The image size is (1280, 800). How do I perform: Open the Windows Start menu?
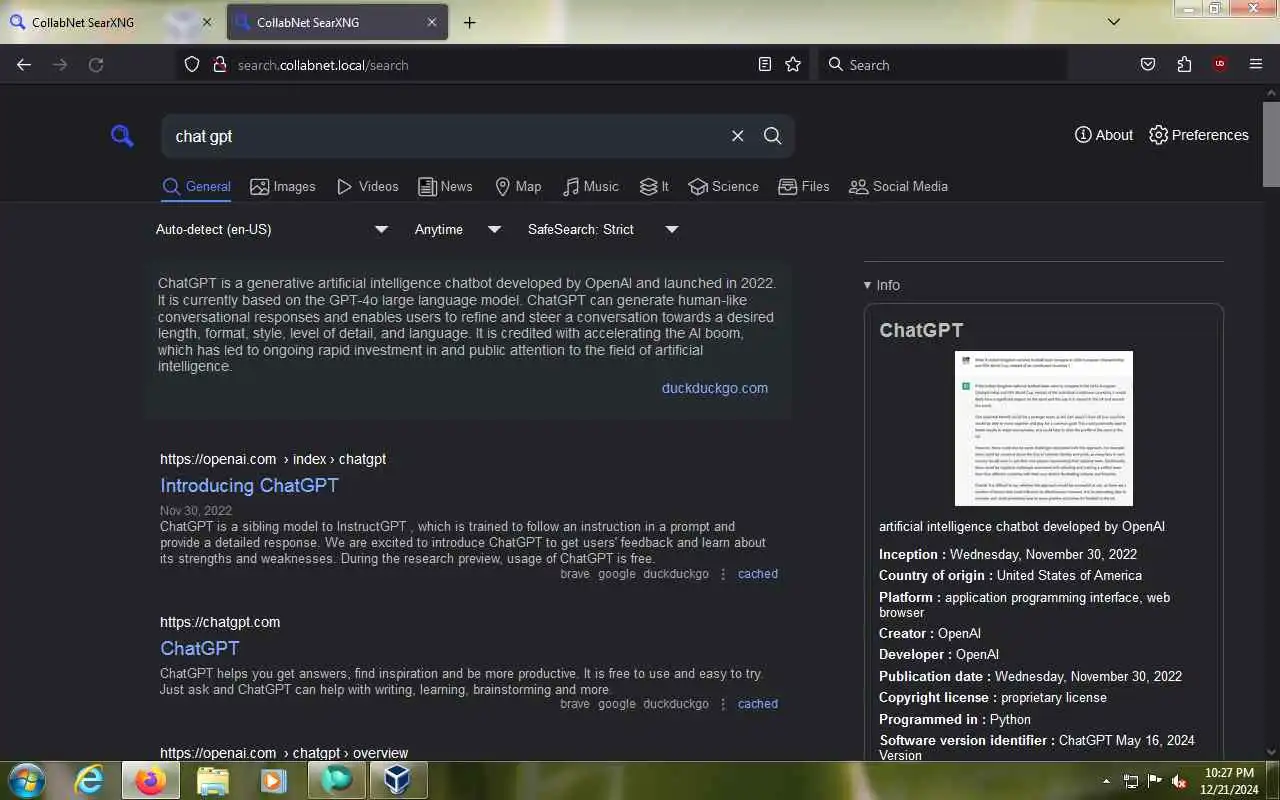point(26,780)
